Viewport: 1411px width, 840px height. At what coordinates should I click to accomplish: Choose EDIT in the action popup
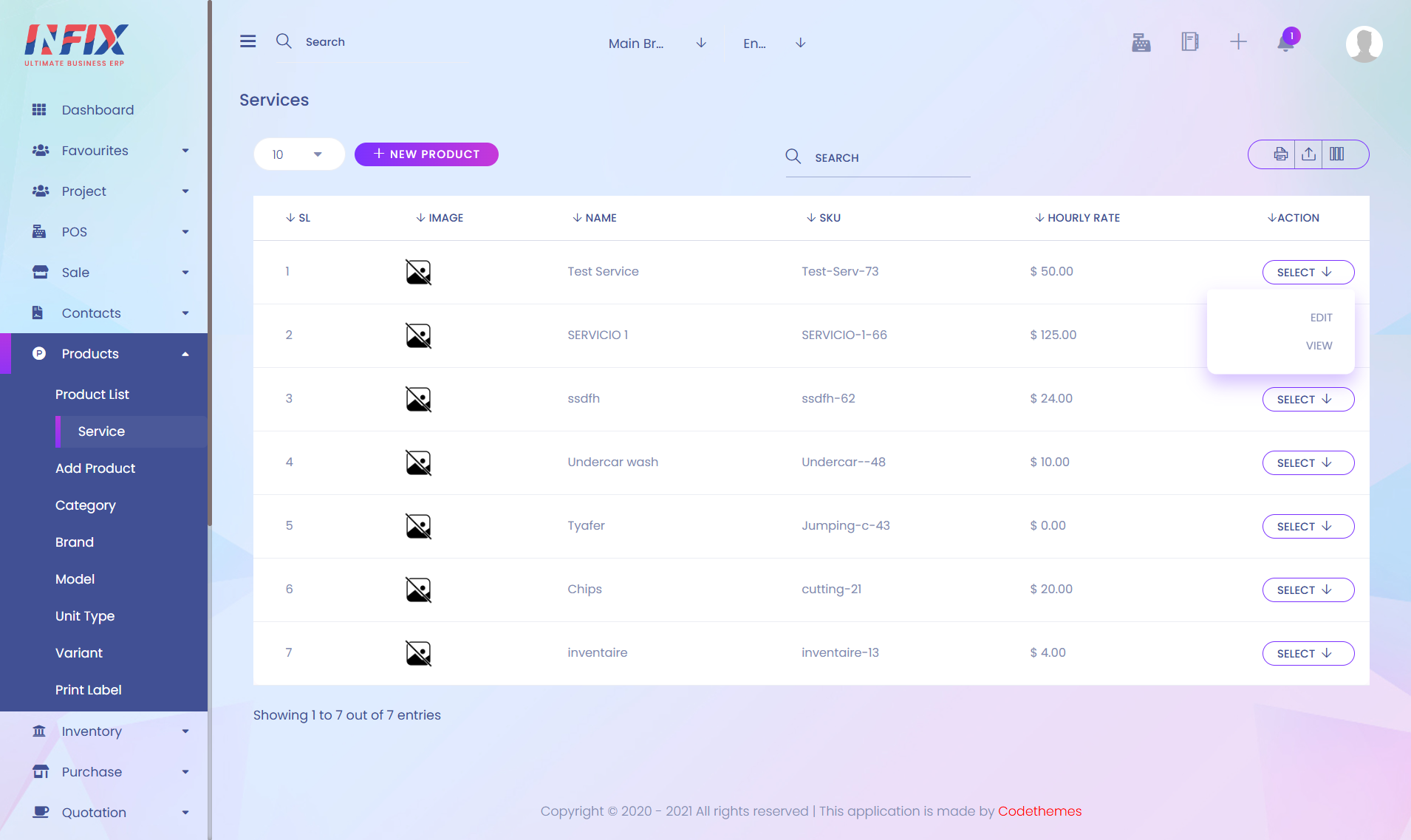click(x=1321, y=318)
